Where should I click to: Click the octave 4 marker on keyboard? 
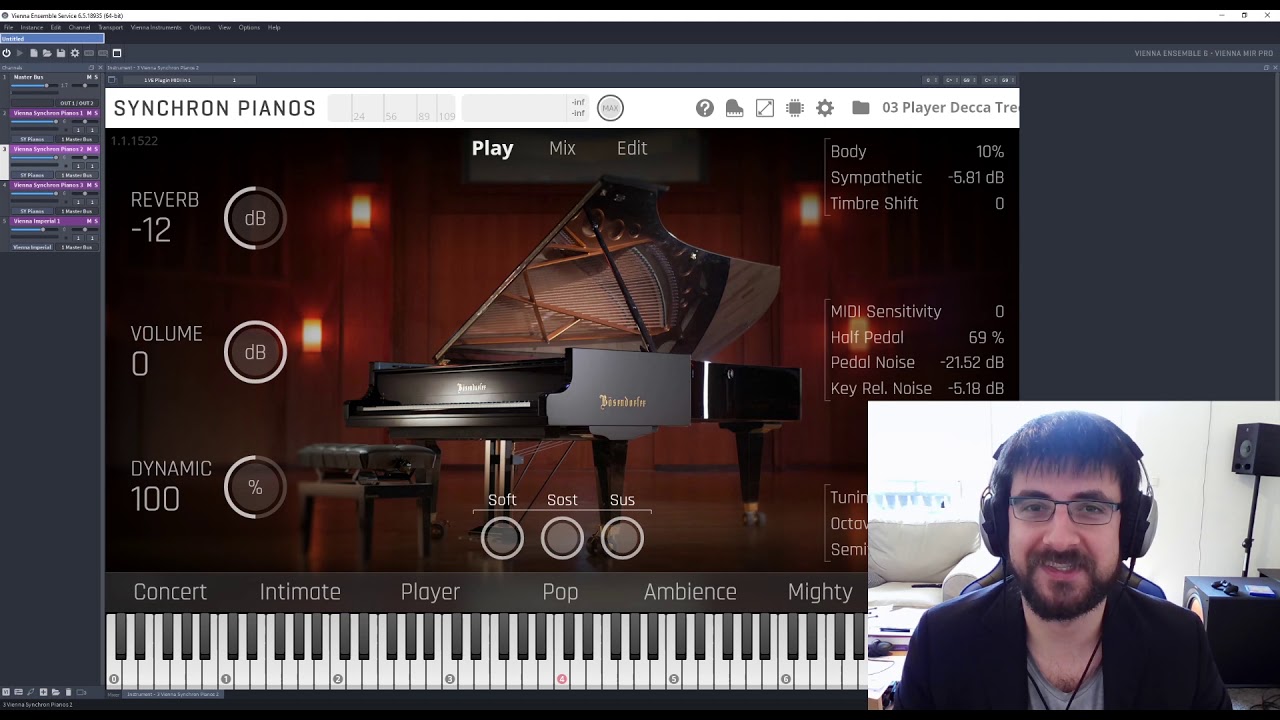click(x=562, y=680)
